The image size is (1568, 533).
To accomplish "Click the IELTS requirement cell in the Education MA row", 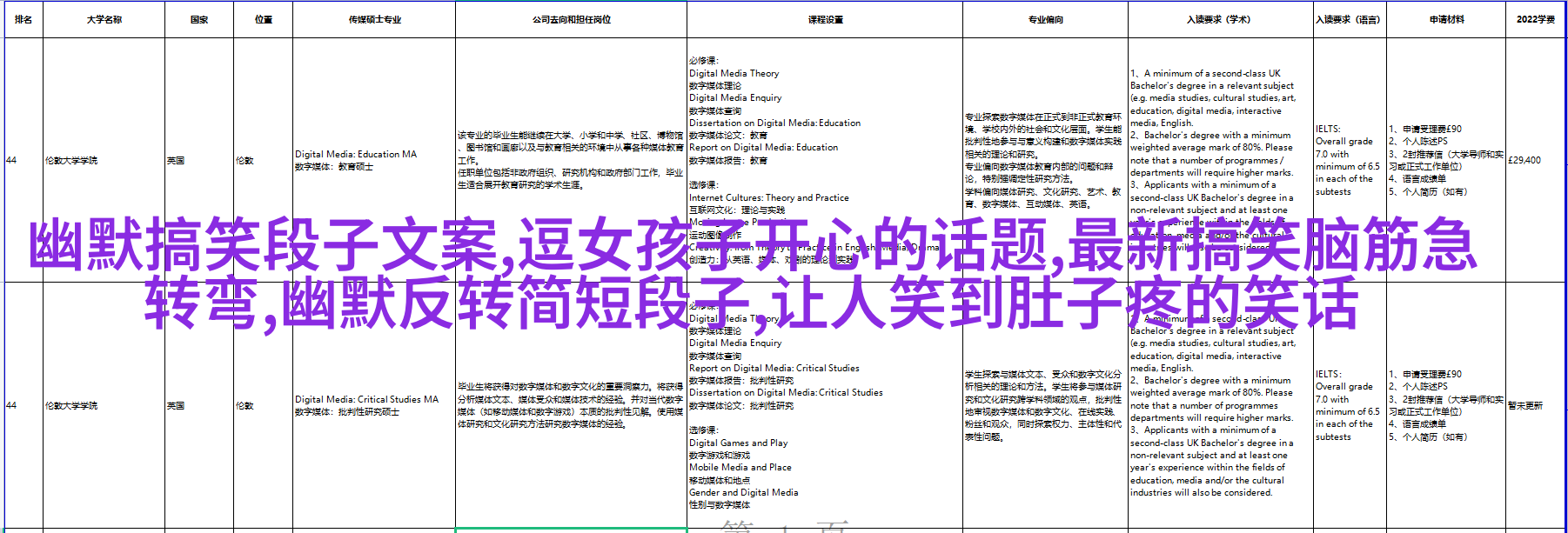I will tap(1347, 160).
